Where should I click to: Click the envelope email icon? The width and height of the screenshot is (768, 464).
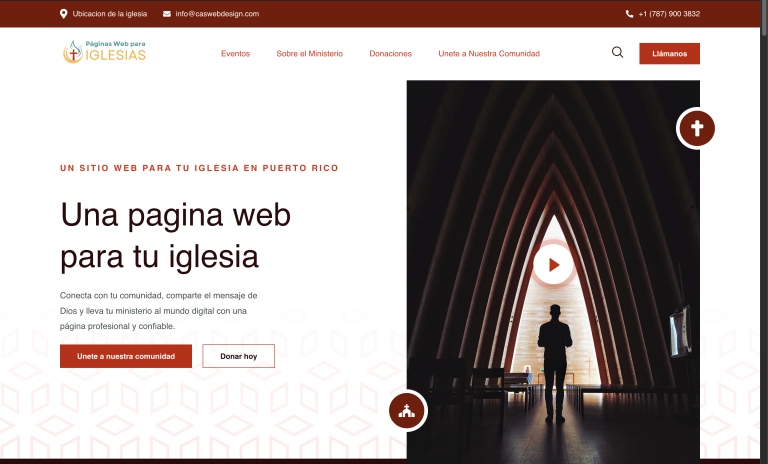pos(167,14)
